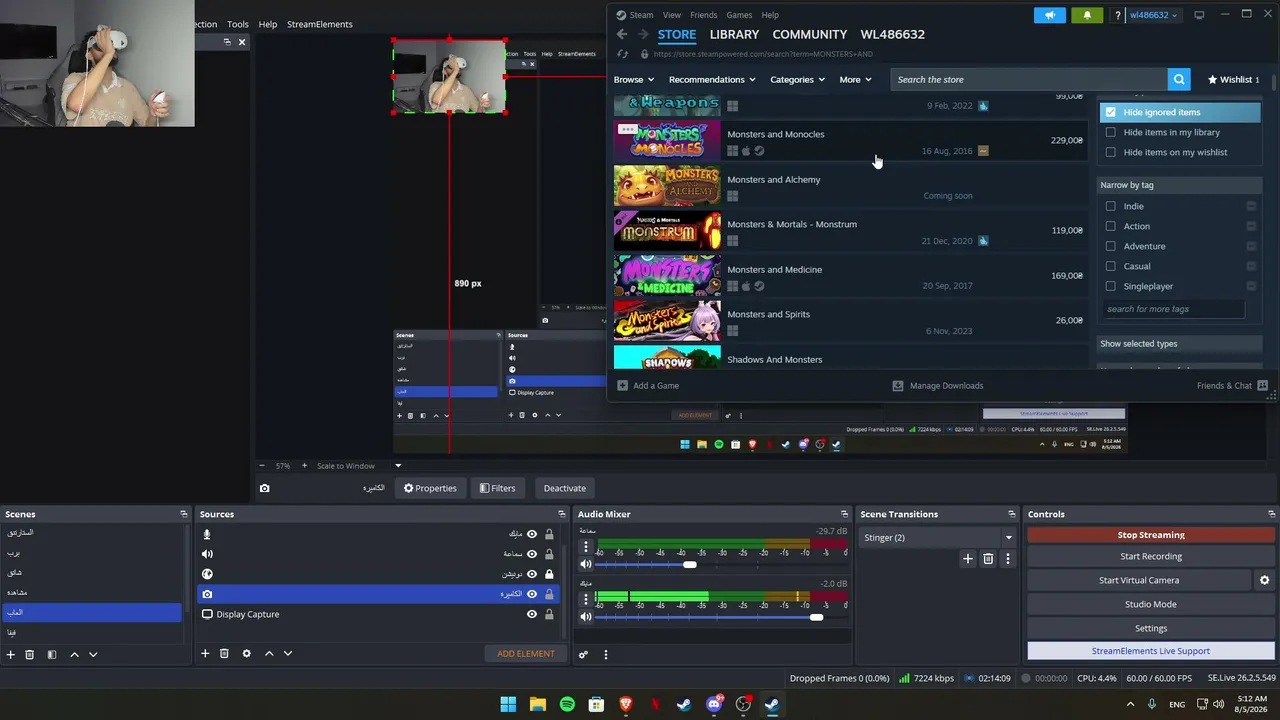Expand the Recommendations dropdown

[x=712, y=79]
